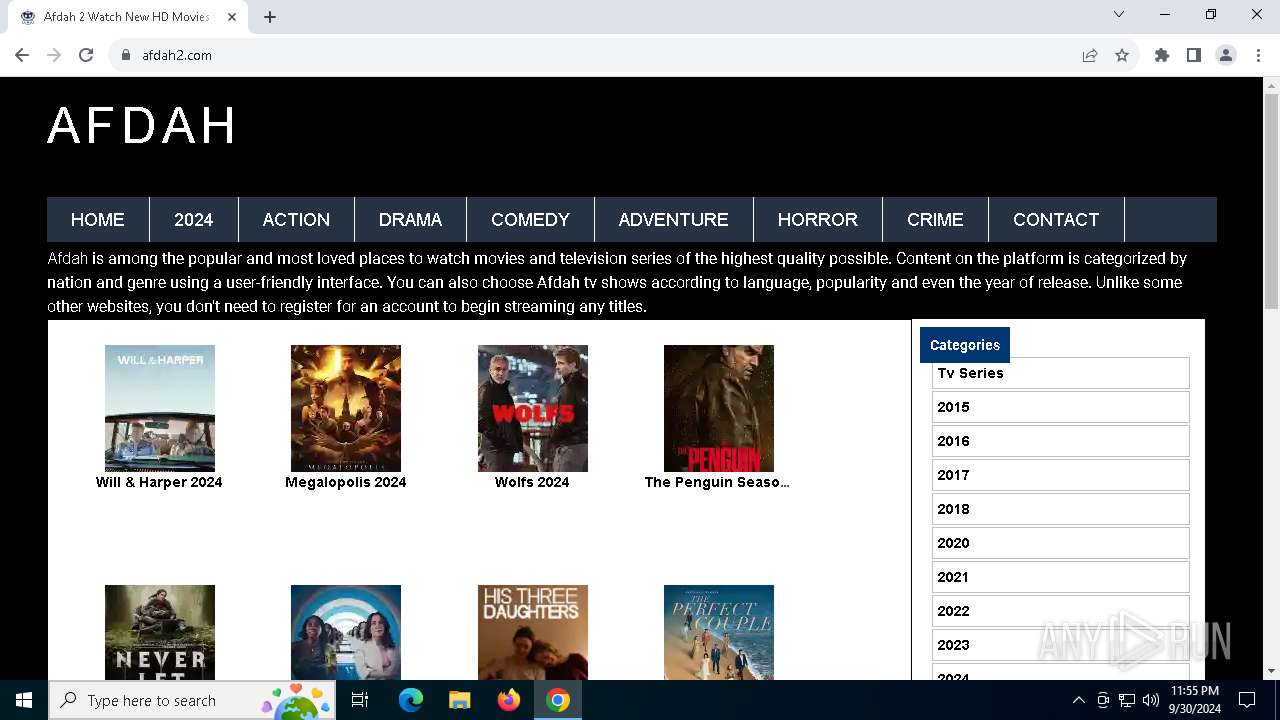Open the 2016 category
The width and height of the screenshot is (1280, 720).
point(1061,441)
